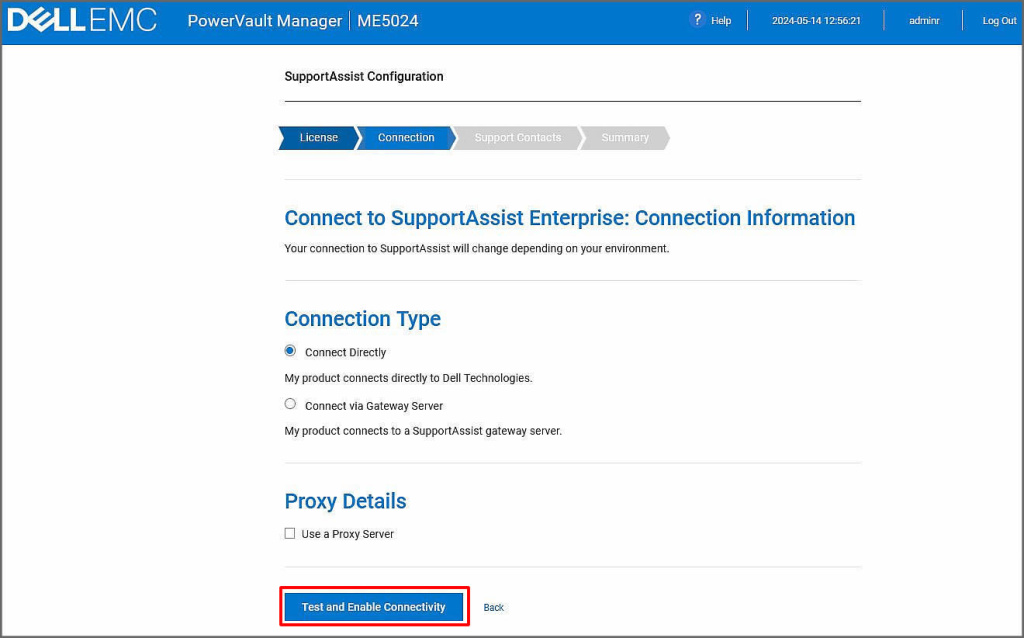Click the Connection Type heading
Image resolution: width=1024 pixels, height=638 pixels.
[x=362, y=319]
